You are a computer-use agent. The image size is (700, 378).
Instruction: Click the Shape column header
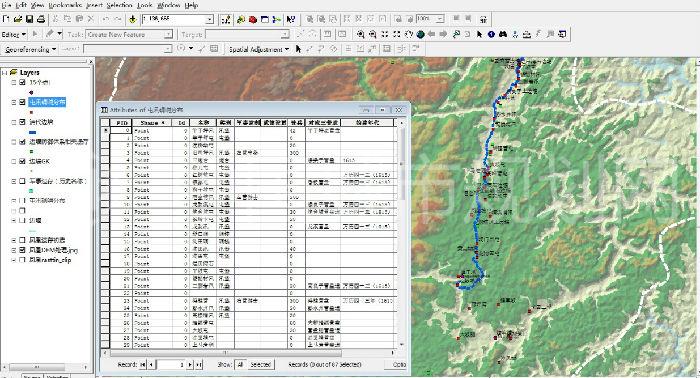point(151,122)
